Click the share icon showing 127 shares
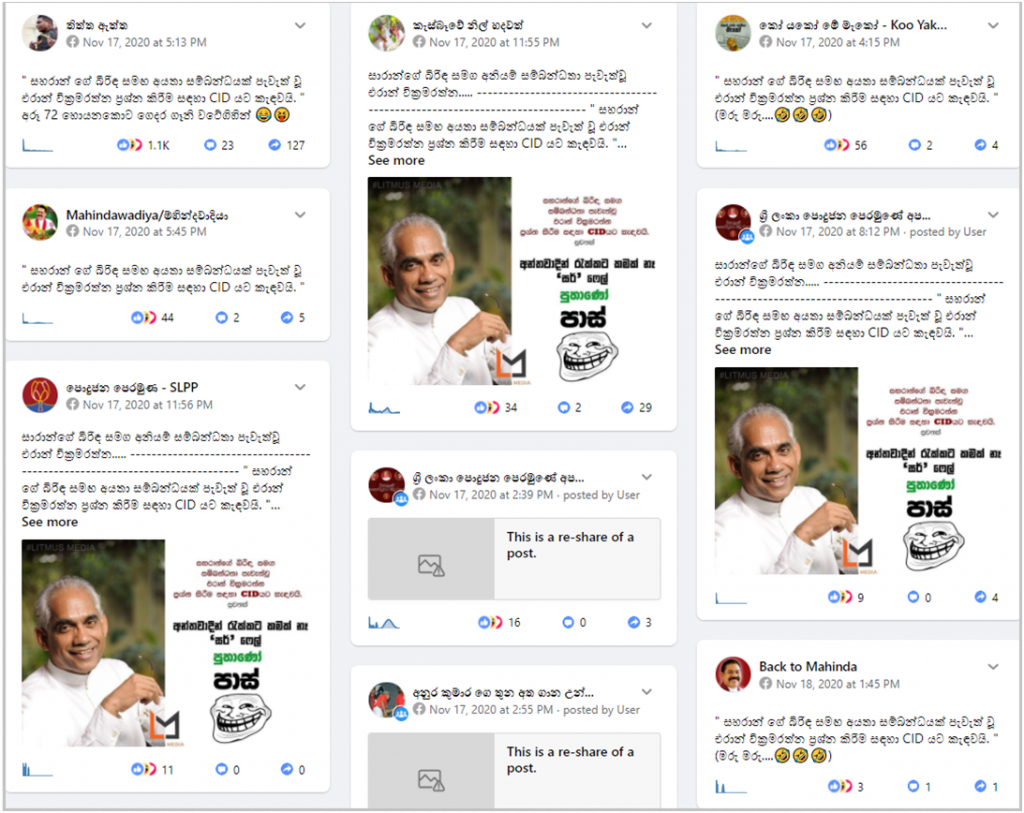The height and width of the screenshot is (813, 1024). (275, 145)
